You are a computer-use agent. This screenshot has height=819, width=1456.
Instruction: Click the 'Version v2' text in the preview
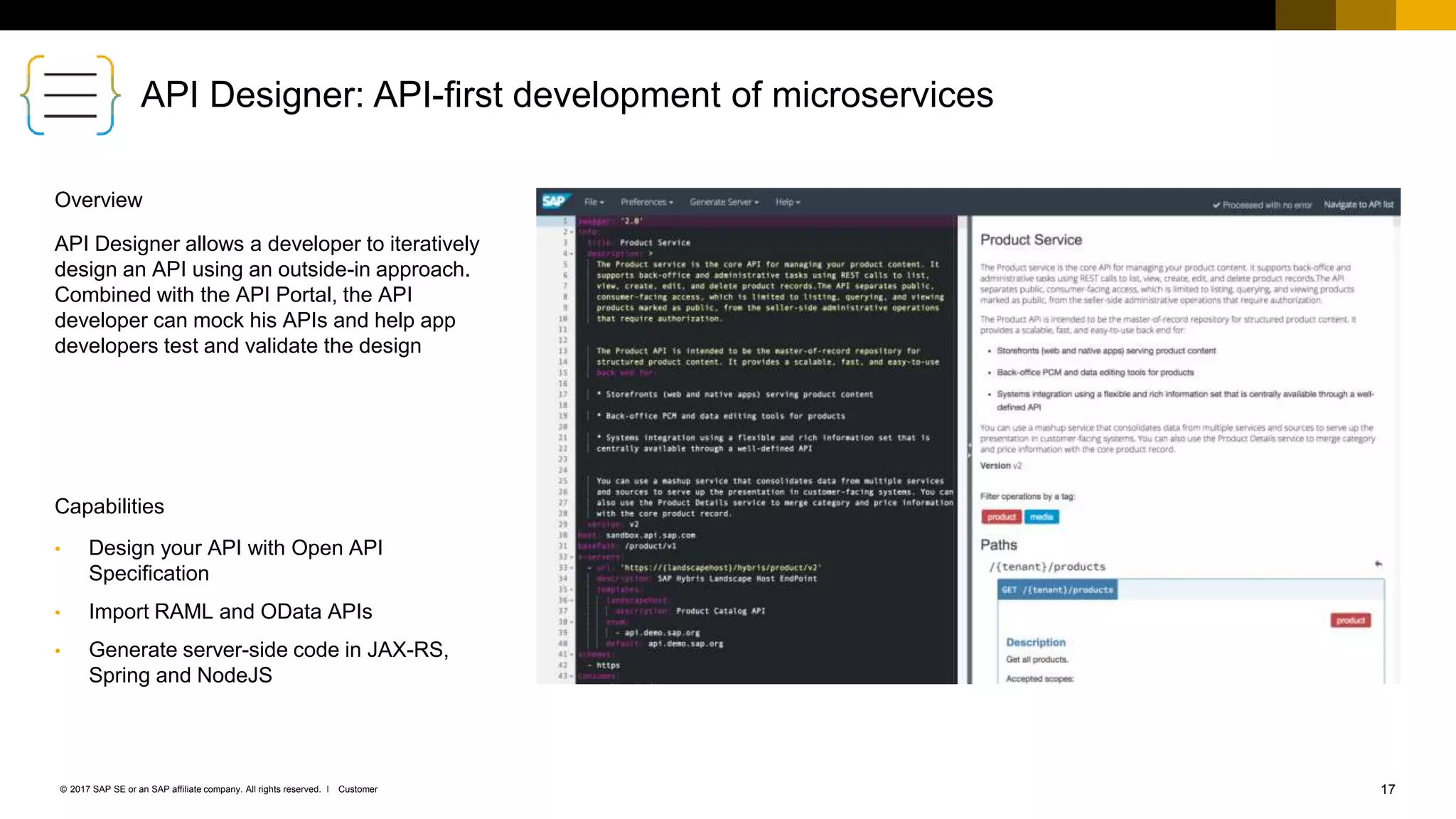tap(1000, 466)
